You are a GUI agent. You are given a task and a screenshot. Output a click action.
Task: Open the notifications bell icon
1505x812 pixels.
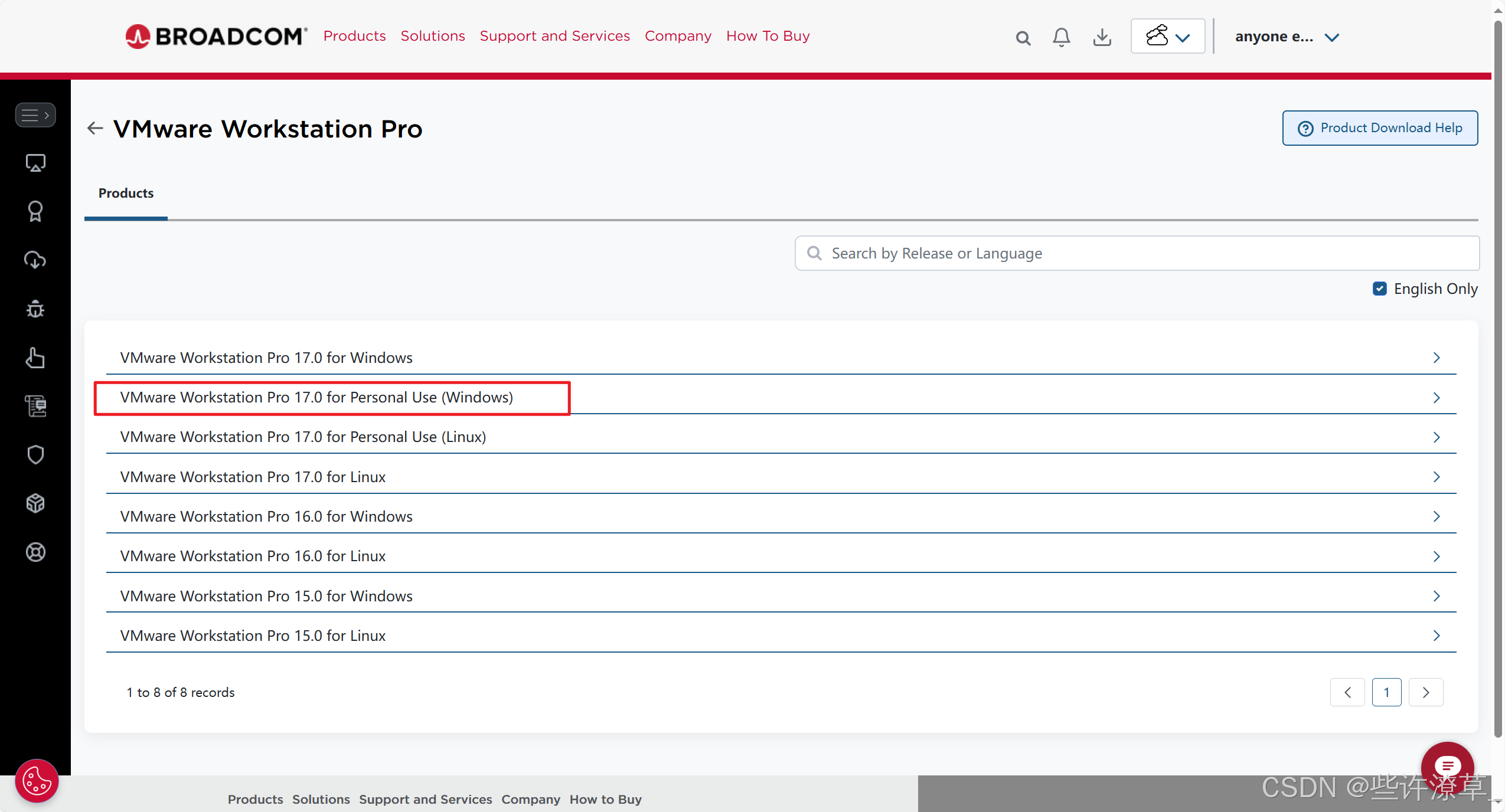(x=1061, y=37)
